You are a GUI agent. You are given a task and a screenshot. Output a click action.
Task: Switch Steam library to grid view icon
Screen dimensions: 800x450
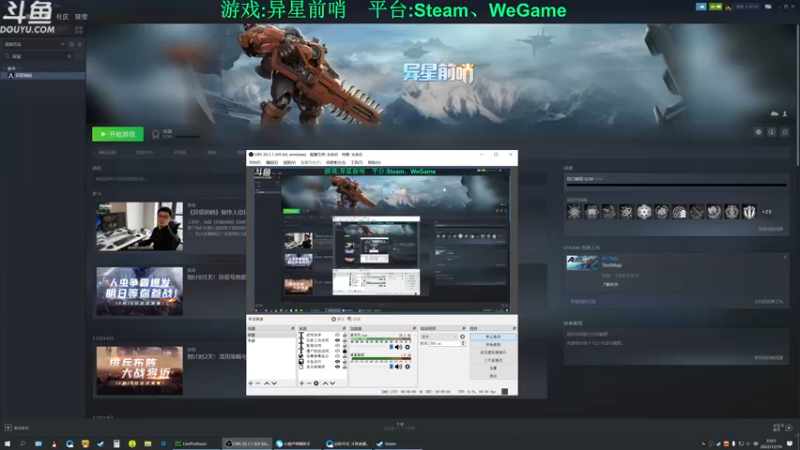tap(79, 30)
